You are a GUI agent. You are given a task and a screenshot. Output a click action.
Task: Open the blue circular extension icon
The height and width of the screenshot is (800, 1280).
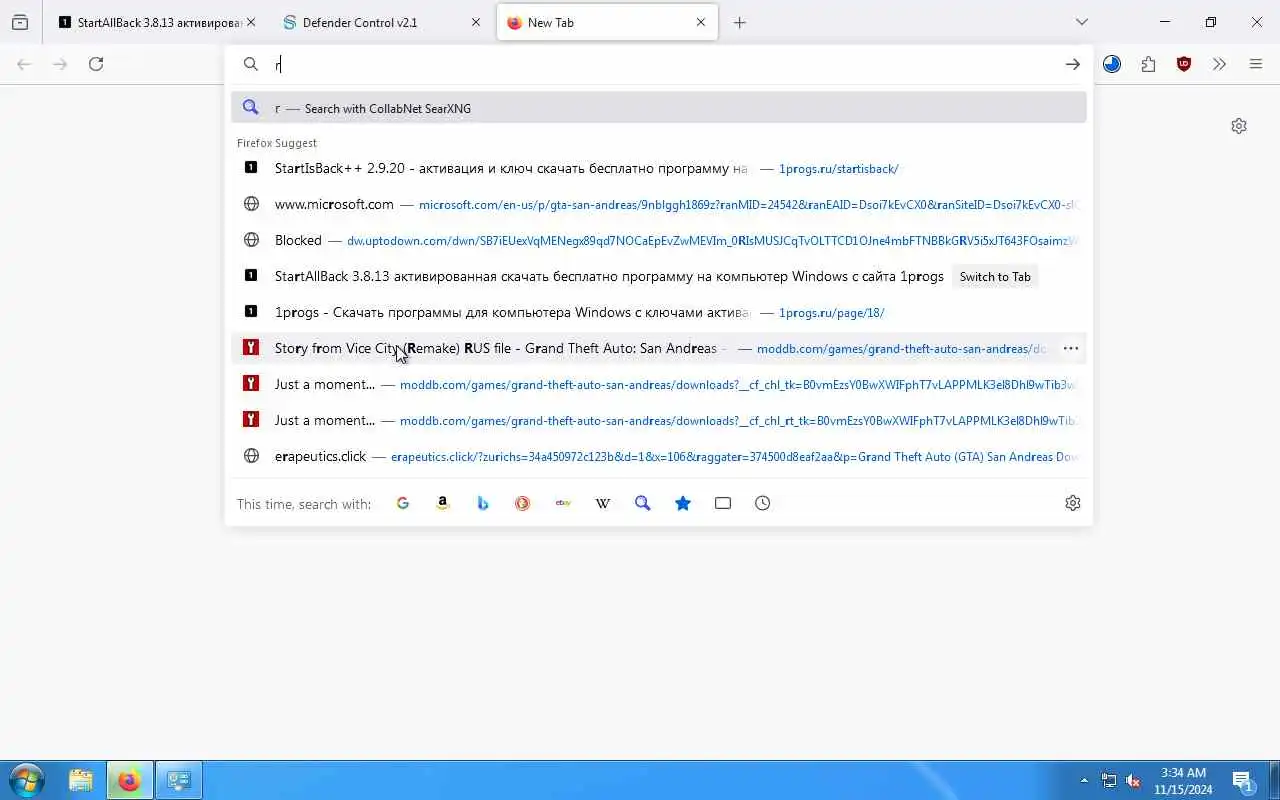[1112, 64]
